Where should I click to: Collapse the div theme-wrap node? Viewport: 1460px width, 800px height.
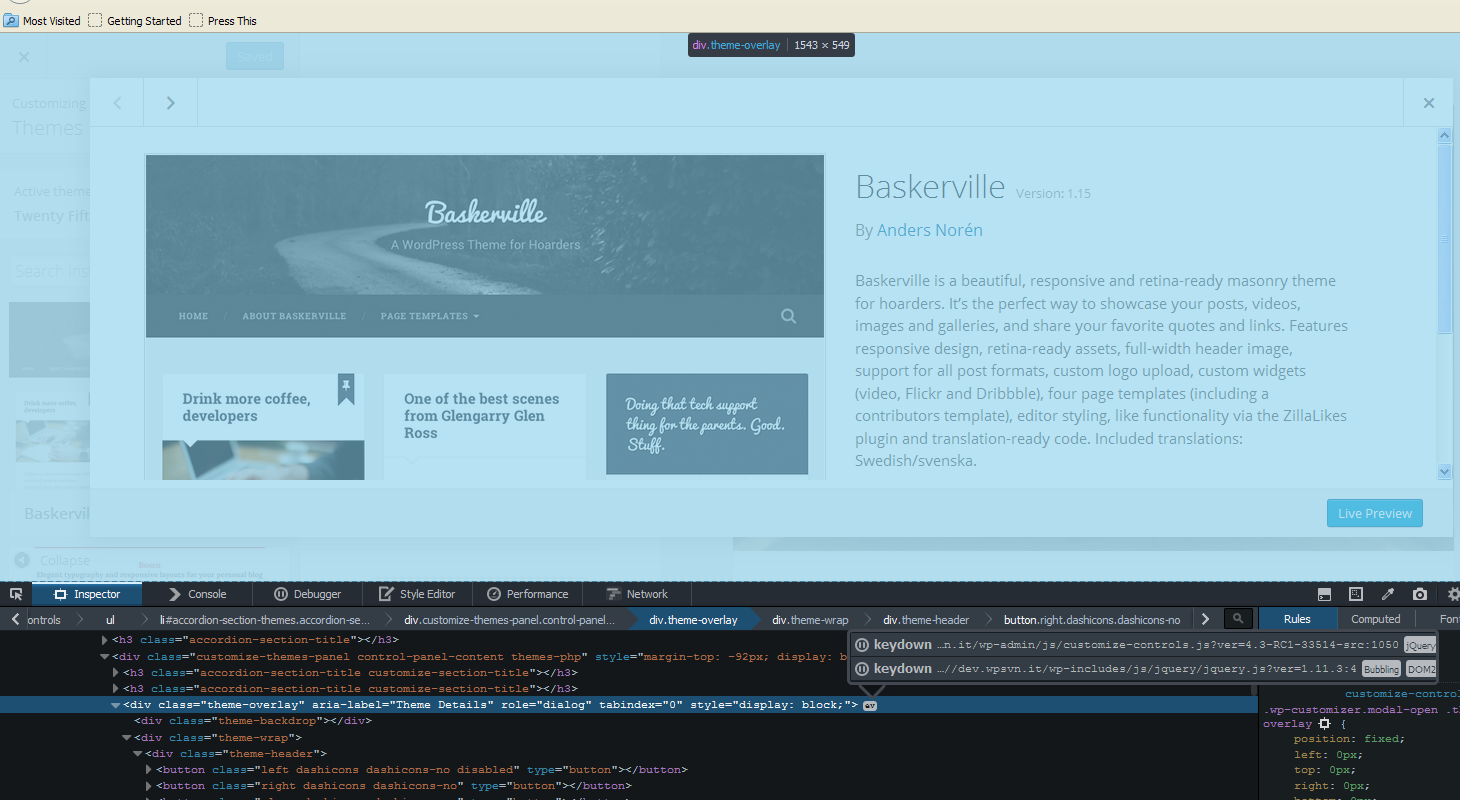coord(127,738)
